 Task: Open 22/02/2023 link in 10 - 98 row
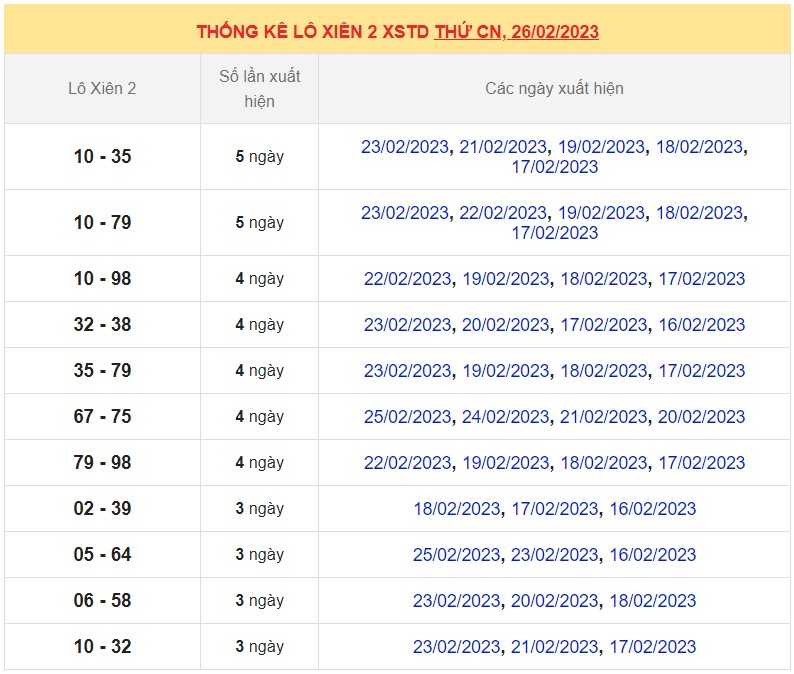point(407,279)
